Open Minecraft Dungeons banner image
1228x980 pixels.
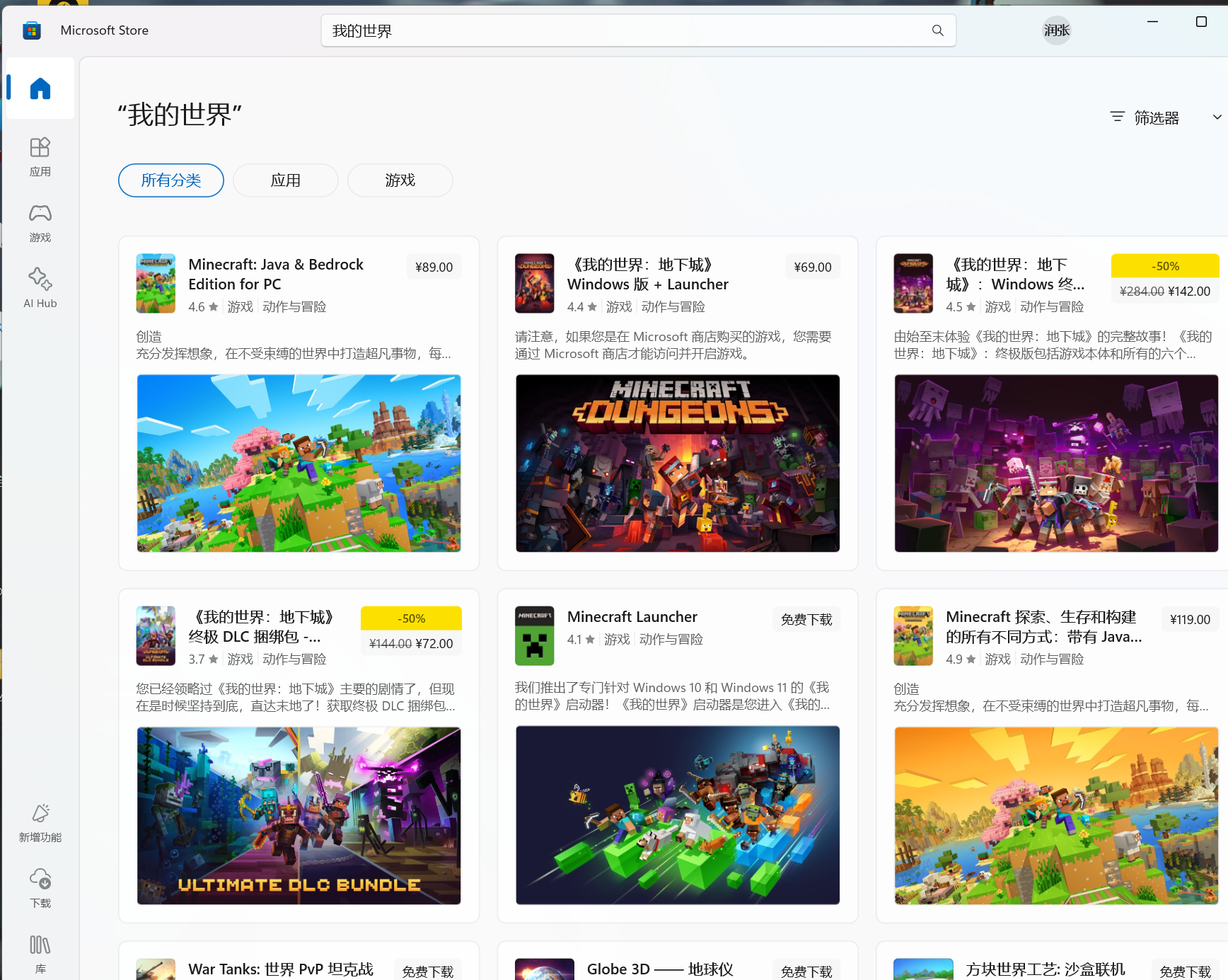(x=678, y=463)
